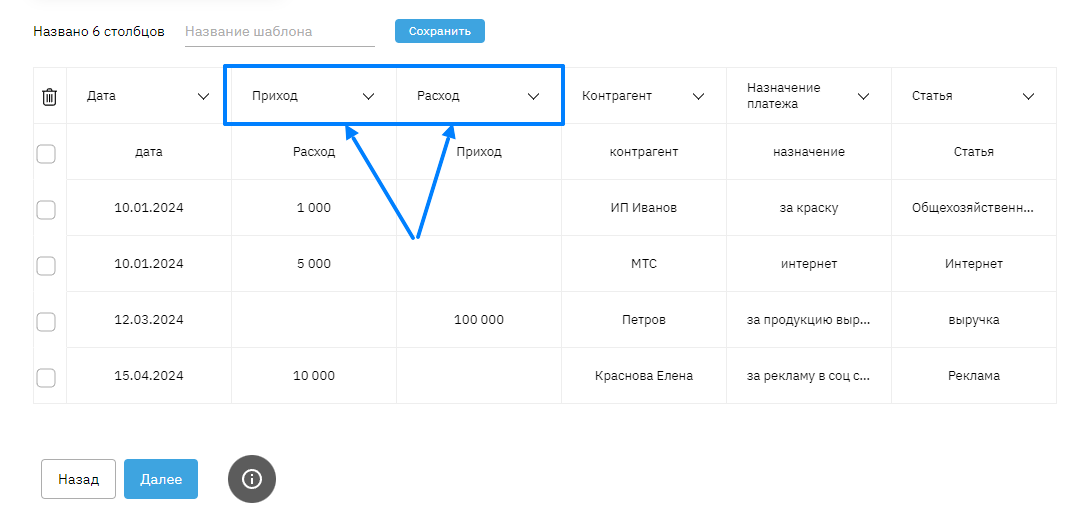Mark the Краснова Елена row checkbox
The height and width of the screenshot is (513, 1073).
(46, 377)
